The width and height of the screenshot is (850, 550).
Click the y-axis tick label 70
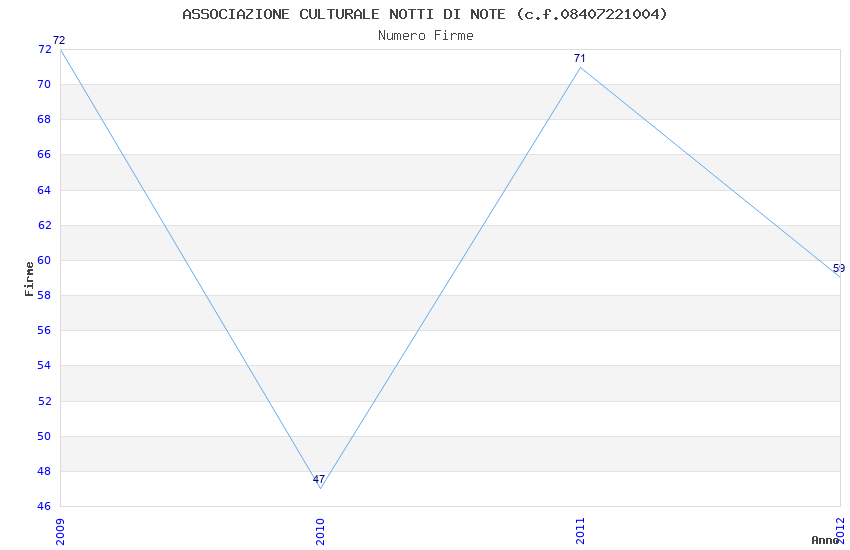[x=44, y=84]
